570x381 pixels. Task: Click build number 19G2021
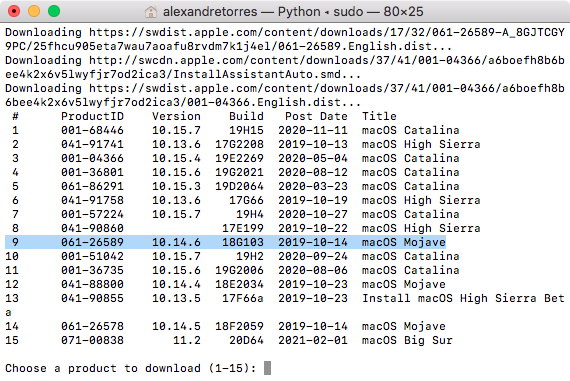pos(239,172)
